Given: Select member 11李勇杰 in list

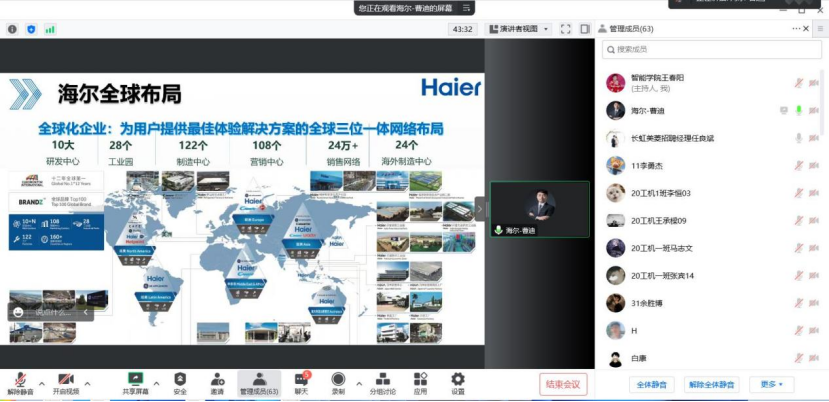Looking at the screenshot, I should coord(712,166).
